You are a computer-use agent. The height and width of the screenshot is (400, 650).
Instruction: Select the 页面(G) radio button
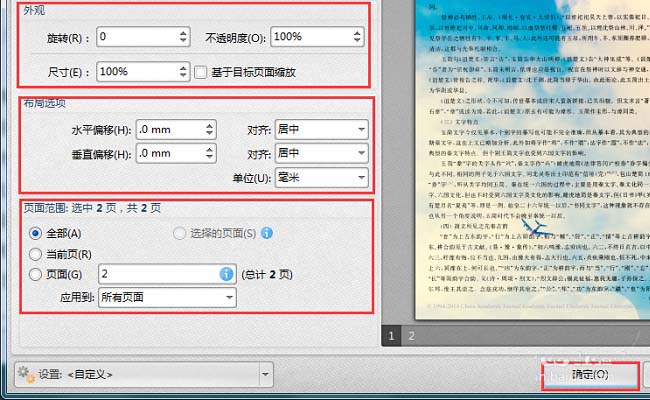point(35,274)
